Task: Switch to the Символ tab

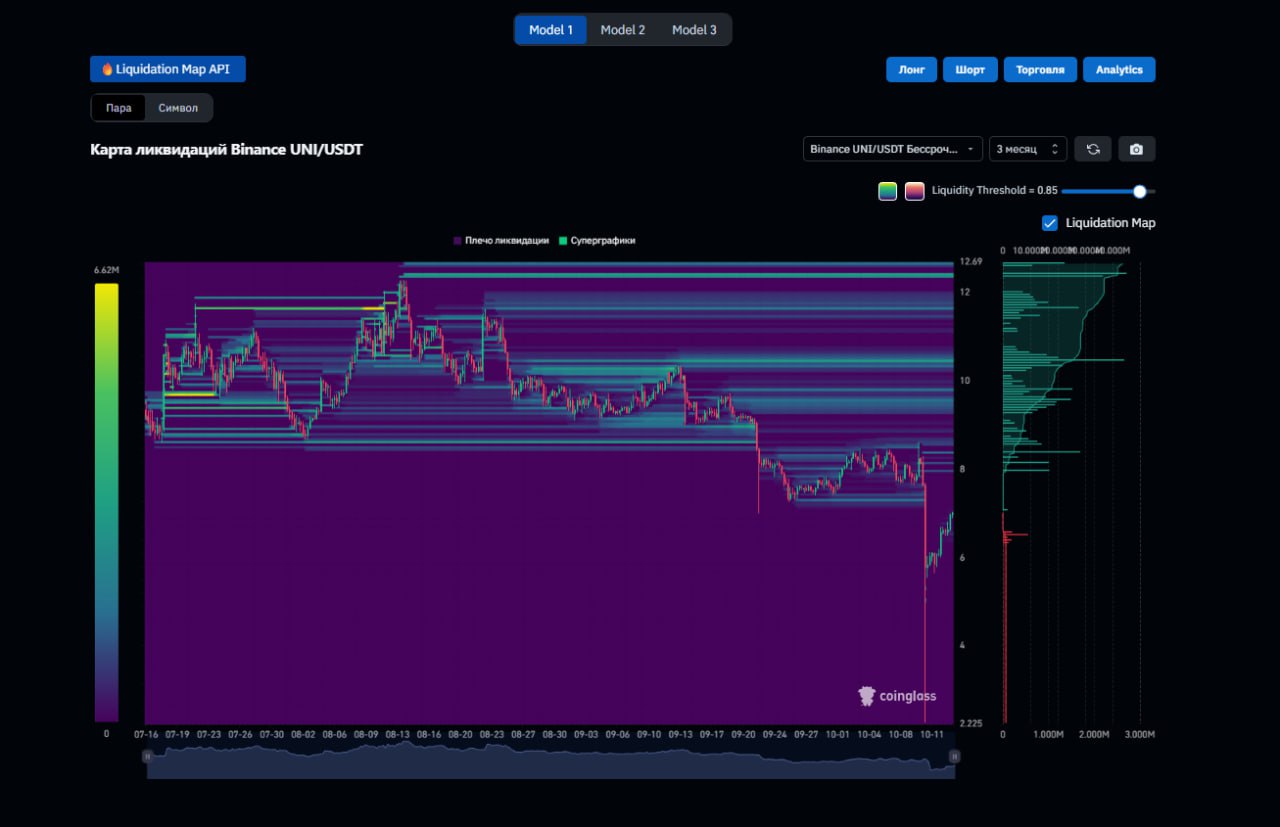Action: click(178, 108)
